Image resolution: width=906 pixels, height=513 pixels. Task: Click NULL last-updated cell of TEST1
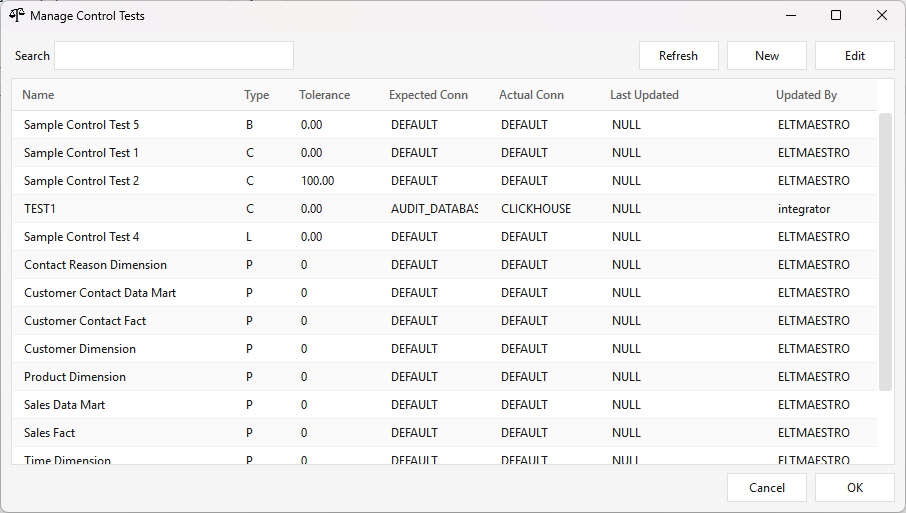tap(626, 209)
